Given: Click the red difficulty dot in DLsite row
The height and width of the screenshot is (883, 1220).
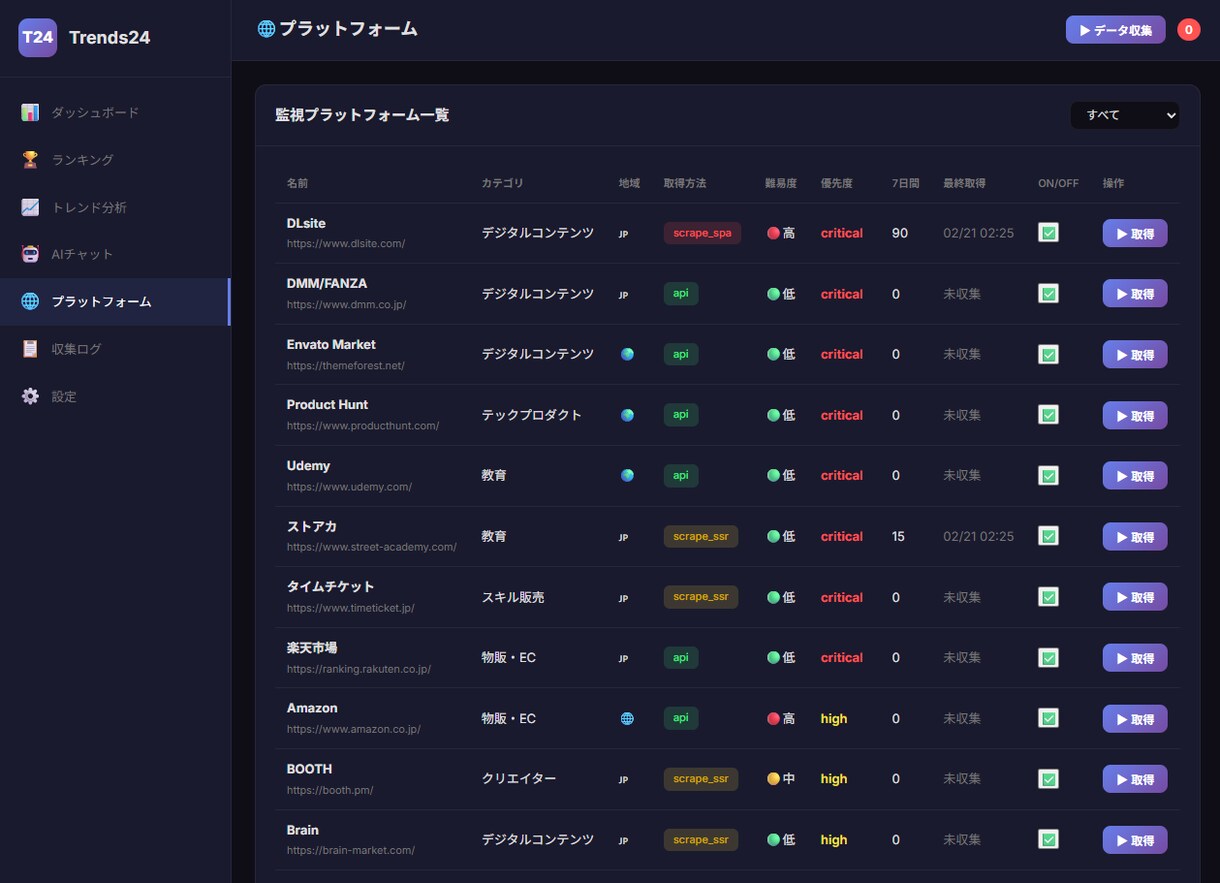Looking at the screenshot, I should (773, 233).
